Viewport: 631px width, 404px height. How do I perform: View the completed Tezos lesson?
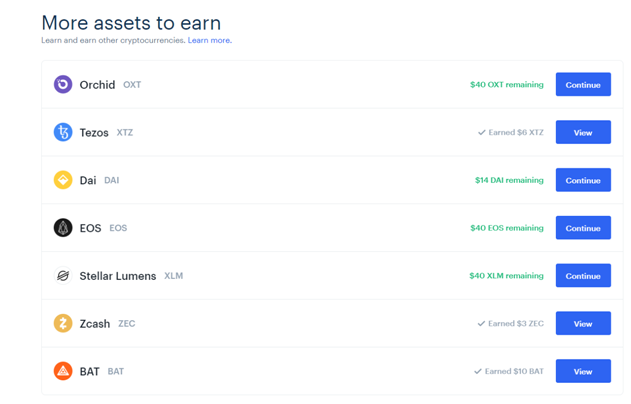[x=583, y=132]
